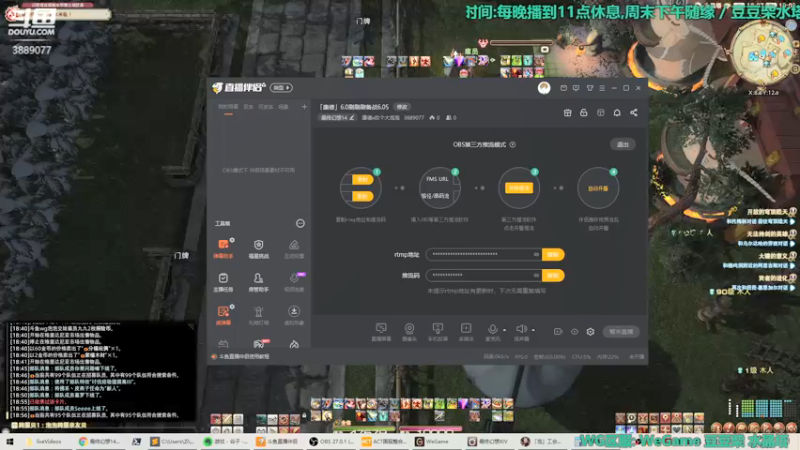Click the mail envelope icon in title bar
The width and height of the screenshot is (800, 450).
563,88
